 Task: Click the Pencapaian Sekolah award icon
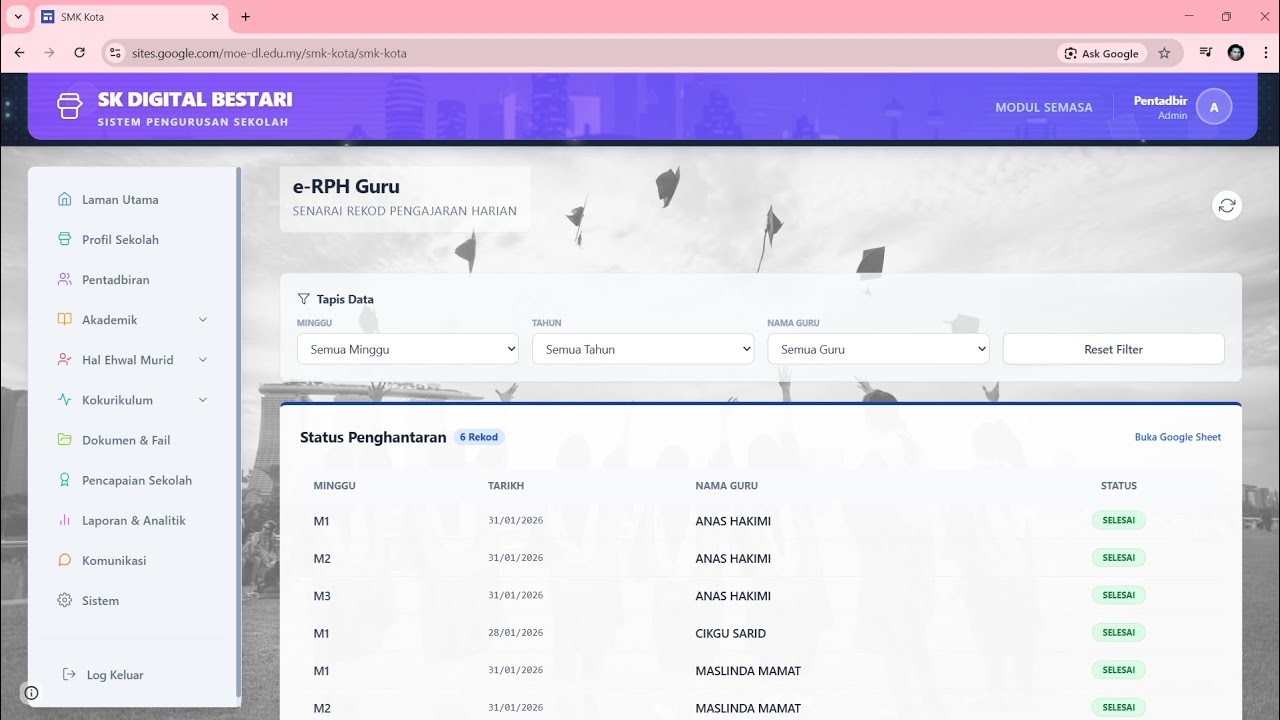click(x=65, y=480)
